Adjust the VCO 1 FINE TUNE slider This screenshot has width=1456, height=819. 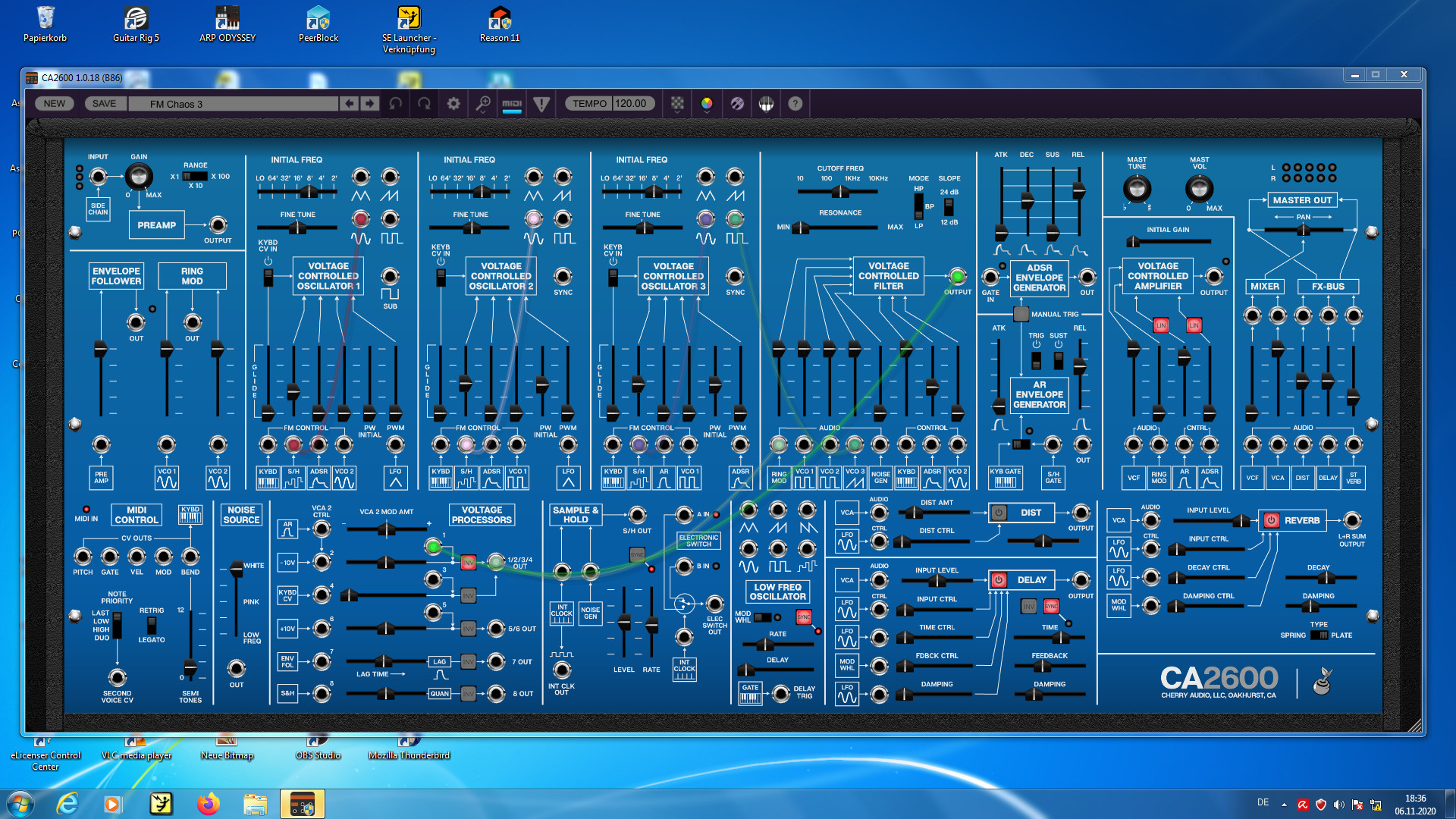click(298, 227)
